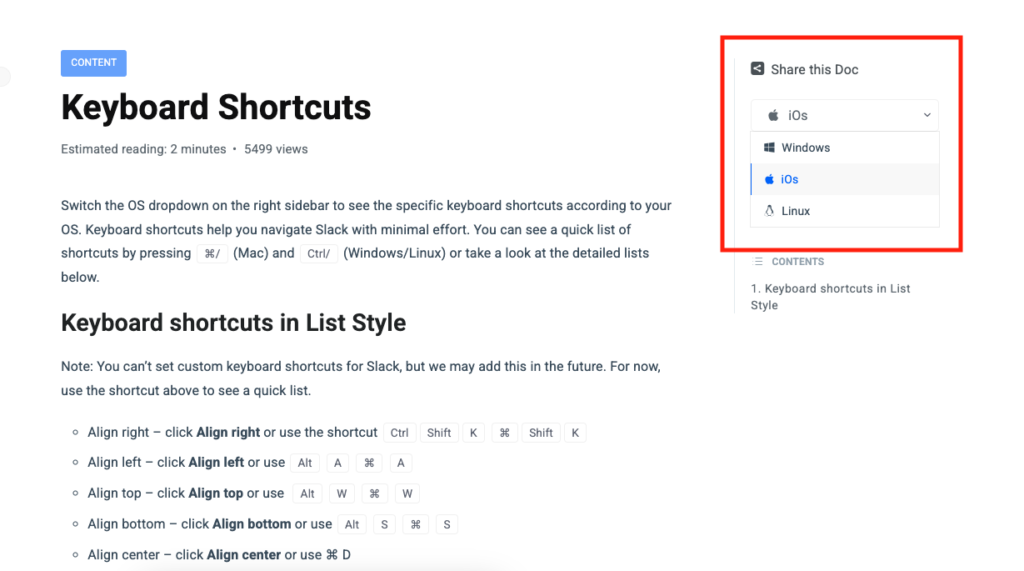Click the list icon beside the CONTENTS label
The image size is (1024, 571).
point(757,262)
